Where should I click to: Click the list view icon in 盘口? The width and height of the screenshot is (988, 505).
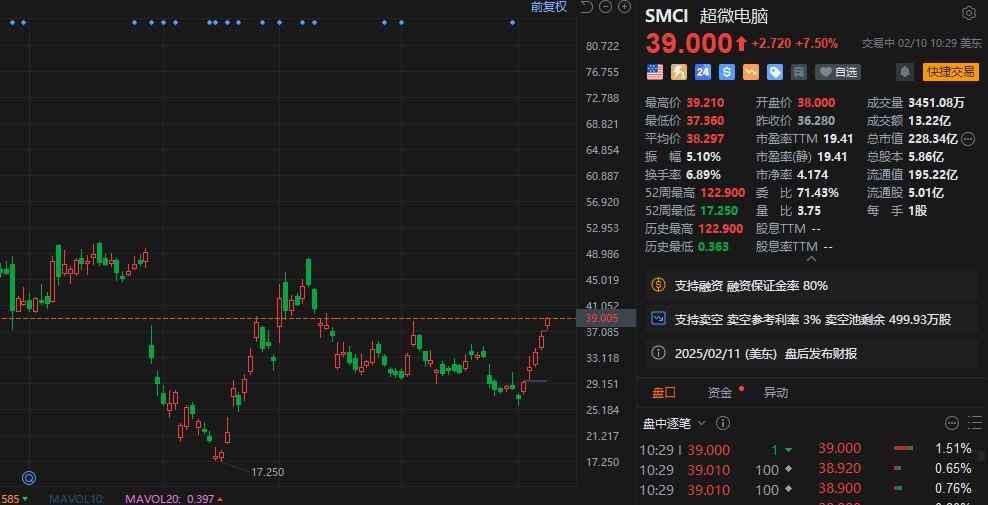coord(975,423)
